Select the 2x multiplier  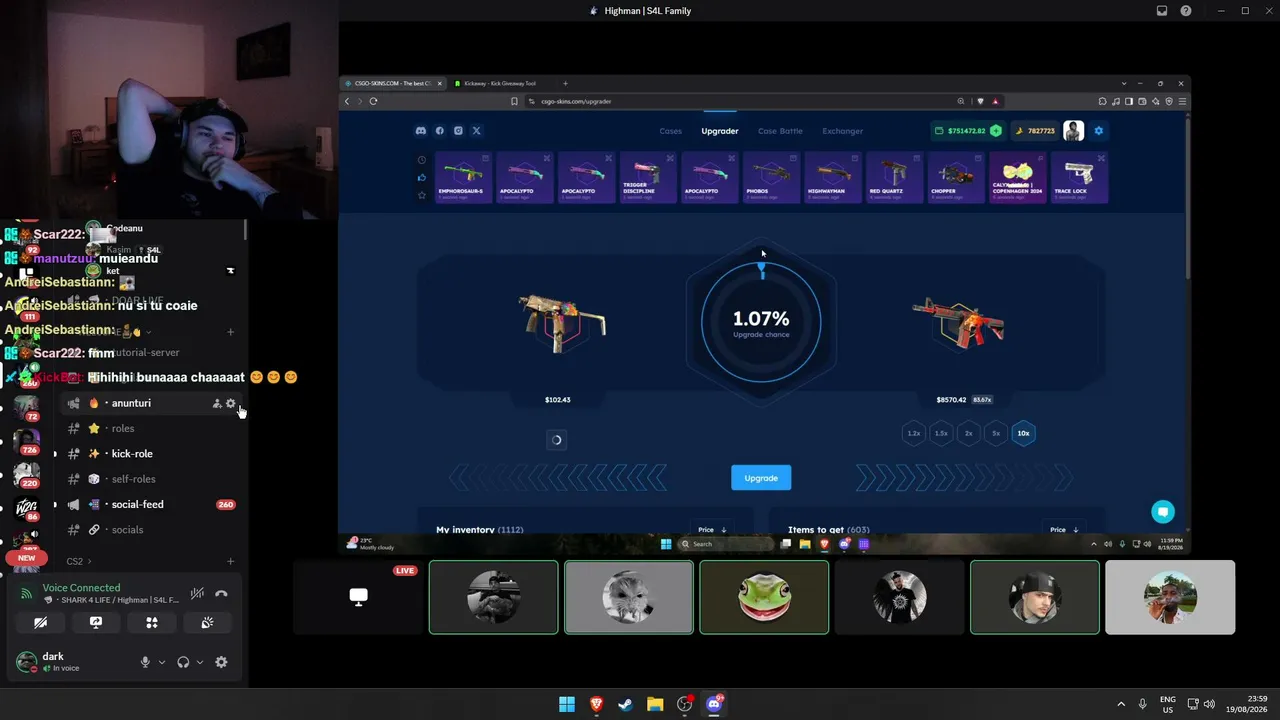(x=968, y=433)
